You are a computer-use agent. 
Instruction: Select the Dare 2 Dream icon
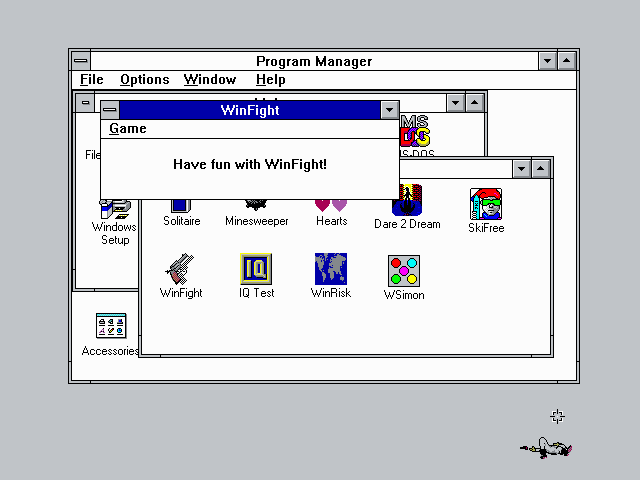(407, 204)
